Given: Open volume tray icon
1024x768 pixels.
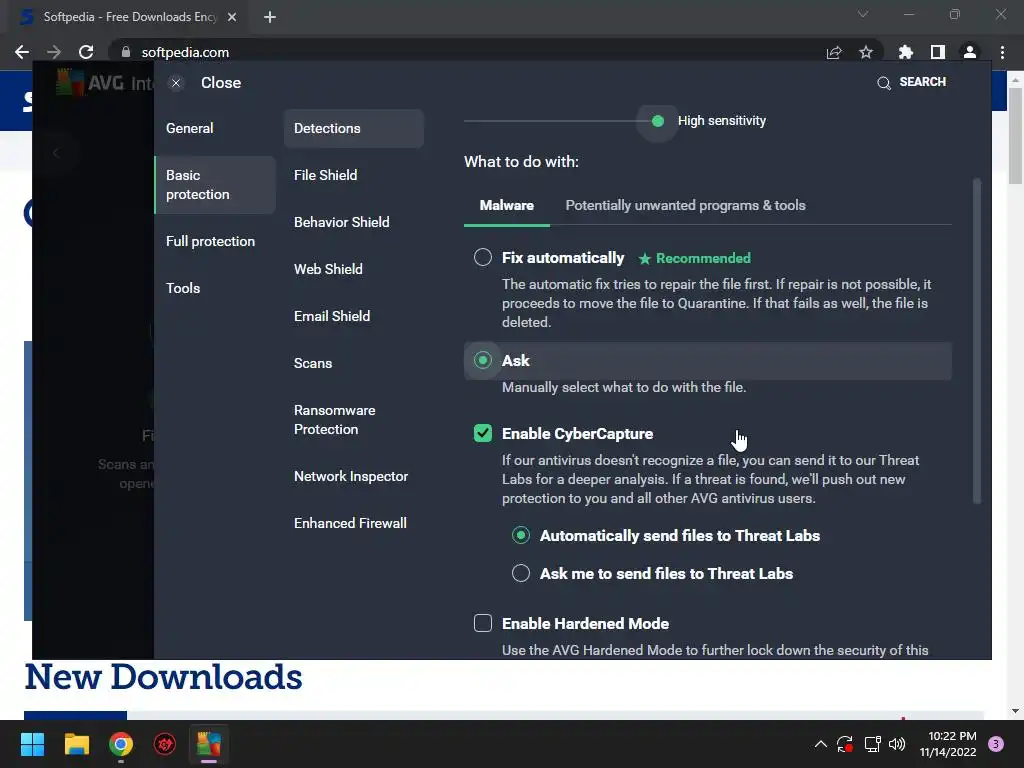Looking at the screenshot, I should coord(897,744).
